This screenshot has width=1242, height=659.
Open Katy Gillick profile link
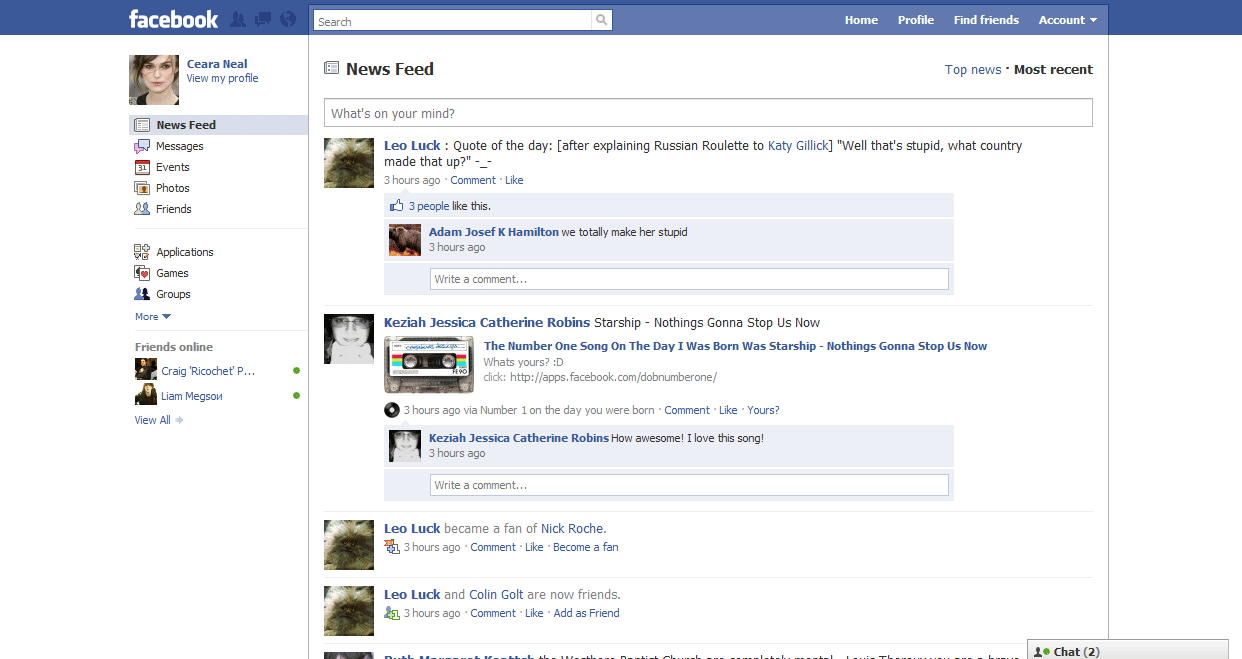pyautogui.click(x=798, y=146)
